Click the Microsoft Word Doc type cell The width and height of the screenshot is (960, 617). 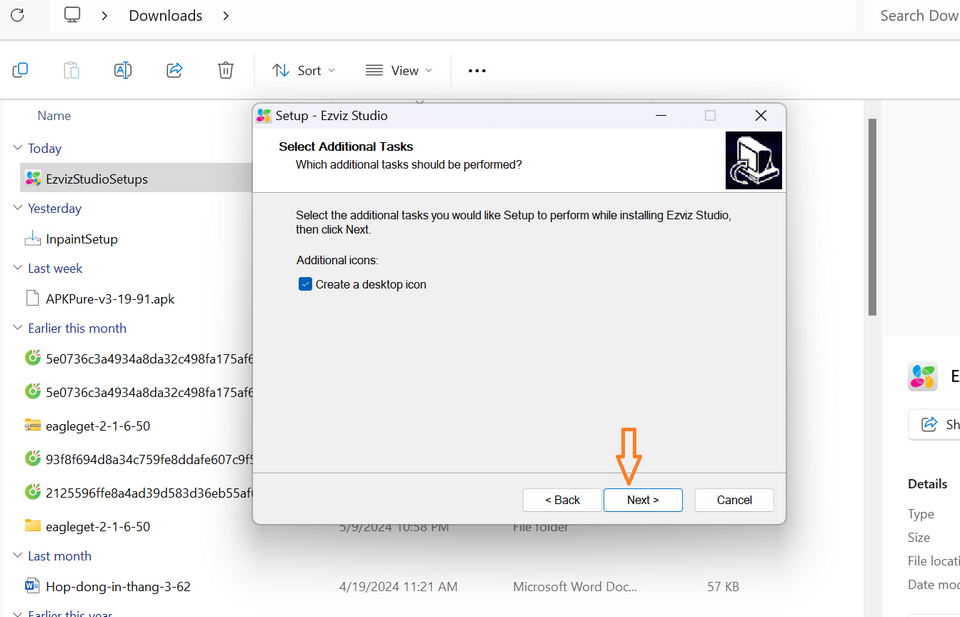tap(575, 586)
